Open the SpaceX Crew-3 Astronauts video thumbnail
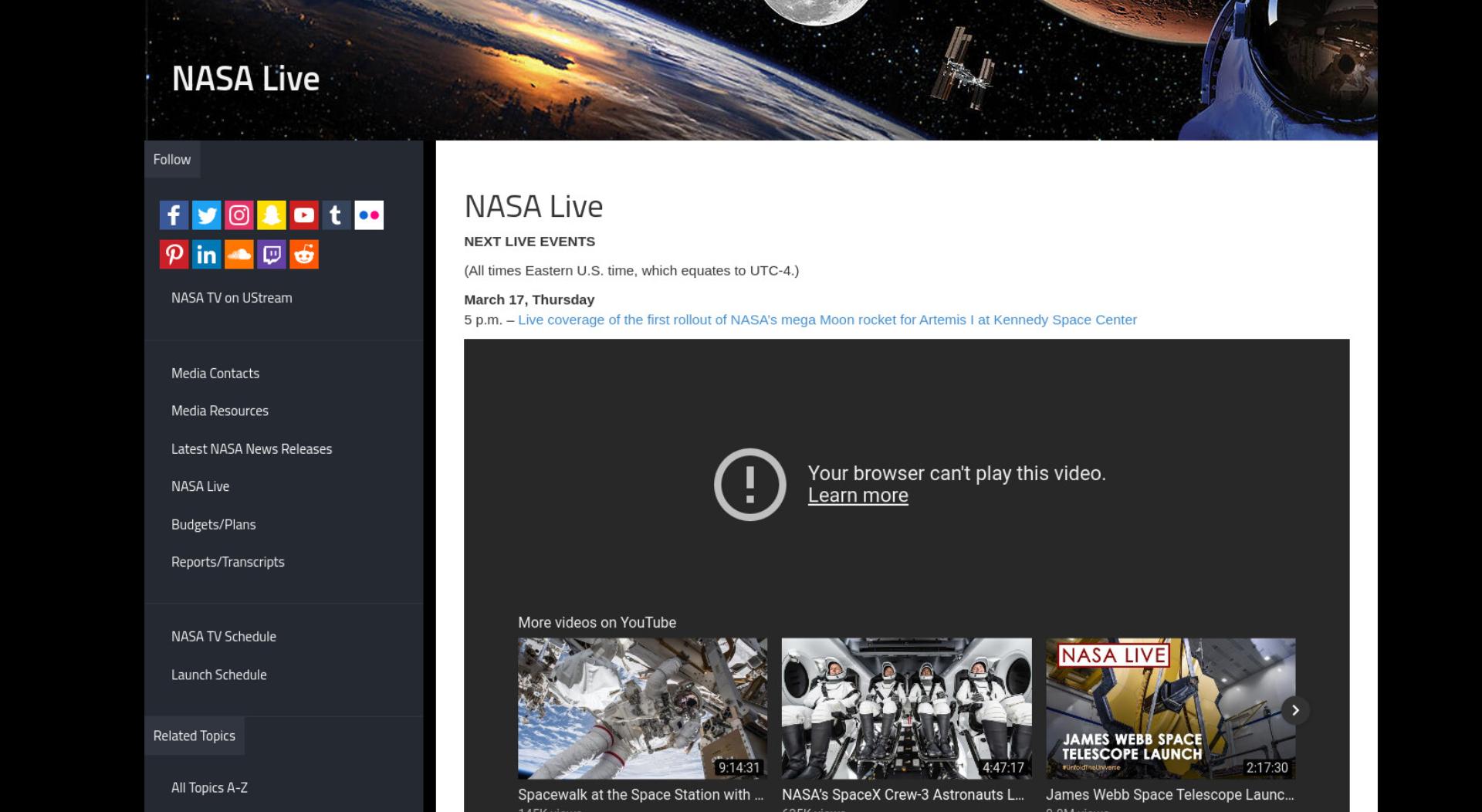The image size is (1482, 812). (x=906, y=708)
